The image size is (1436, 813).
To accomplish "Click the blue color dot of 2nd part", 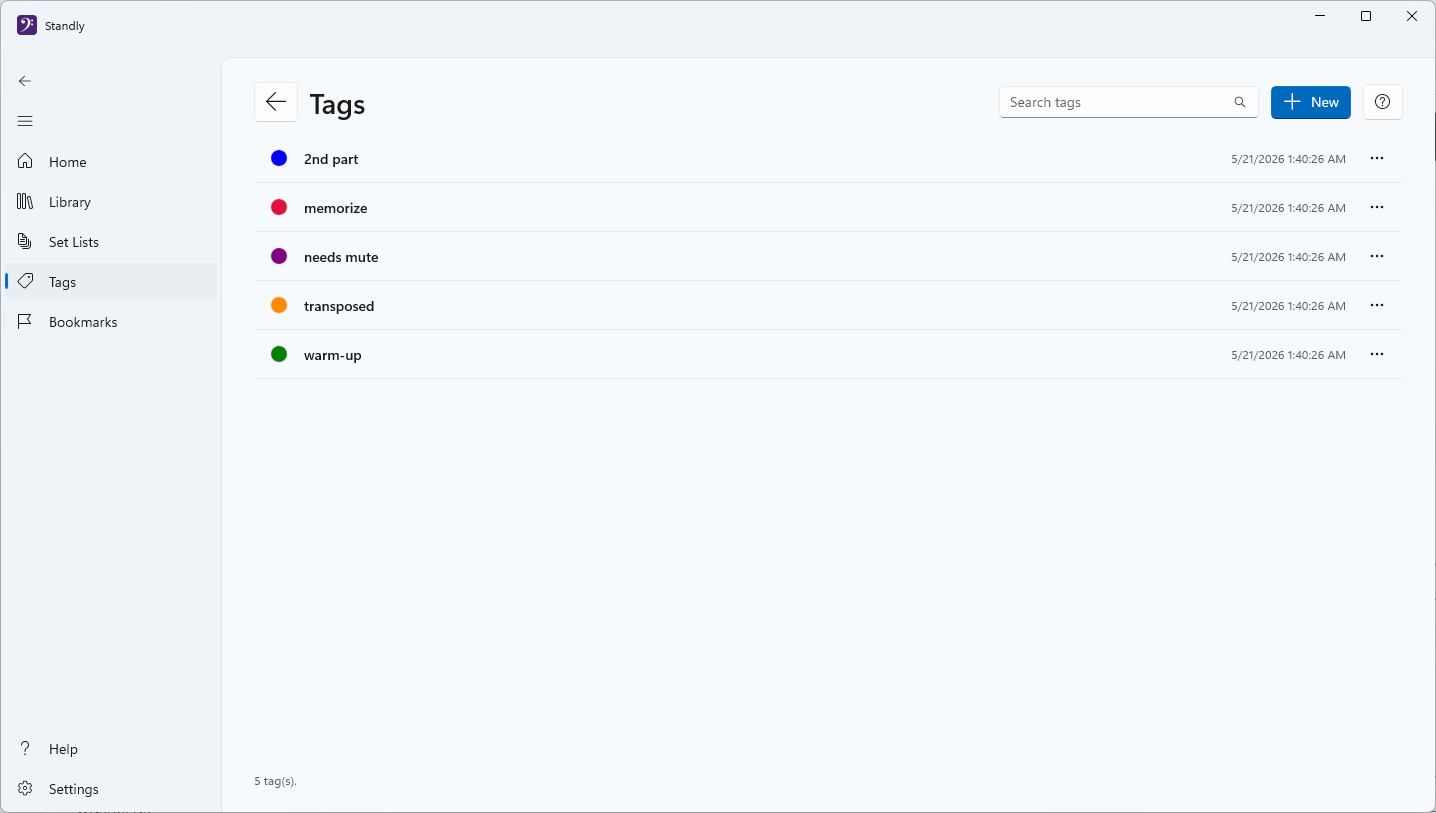I will tap(279, 158).
